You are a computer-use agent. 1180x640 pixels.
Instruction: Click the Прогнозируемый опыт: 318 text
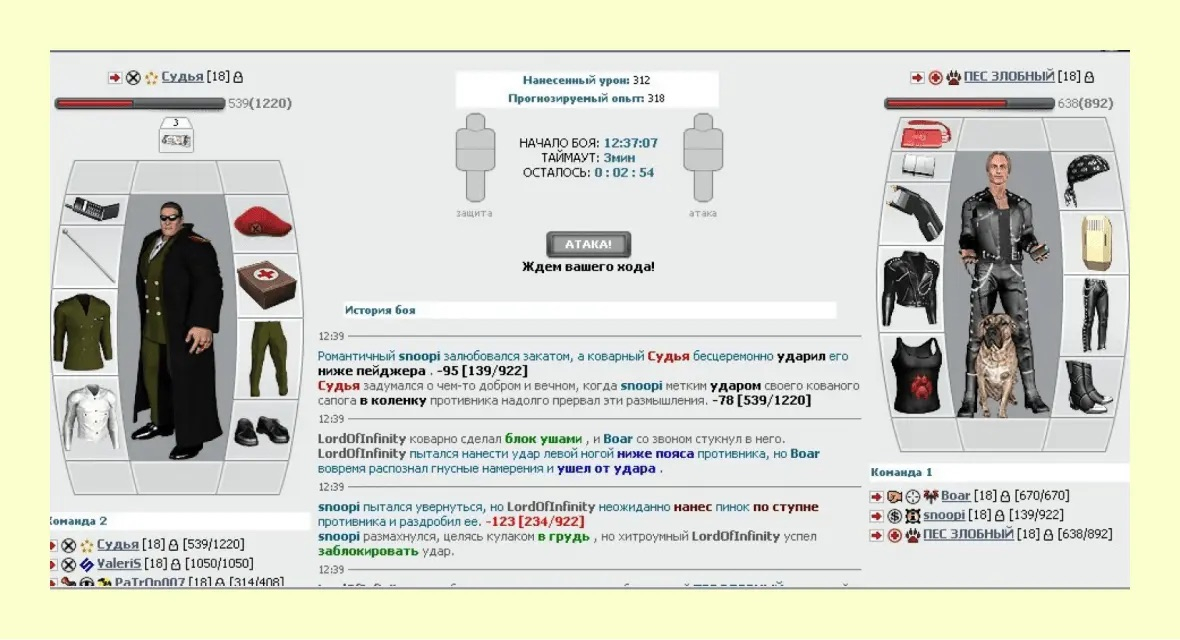(x=586, y=98)
